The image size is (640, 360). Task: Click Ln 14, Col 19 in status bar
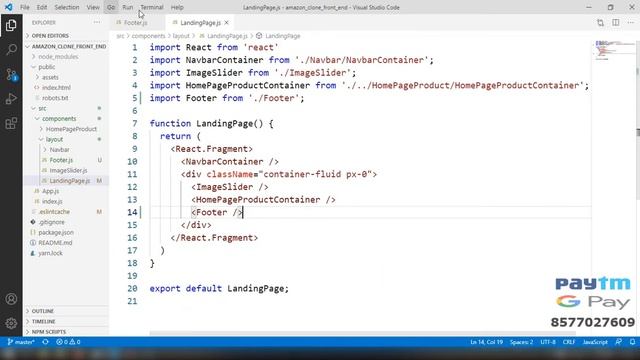[487, 342]
